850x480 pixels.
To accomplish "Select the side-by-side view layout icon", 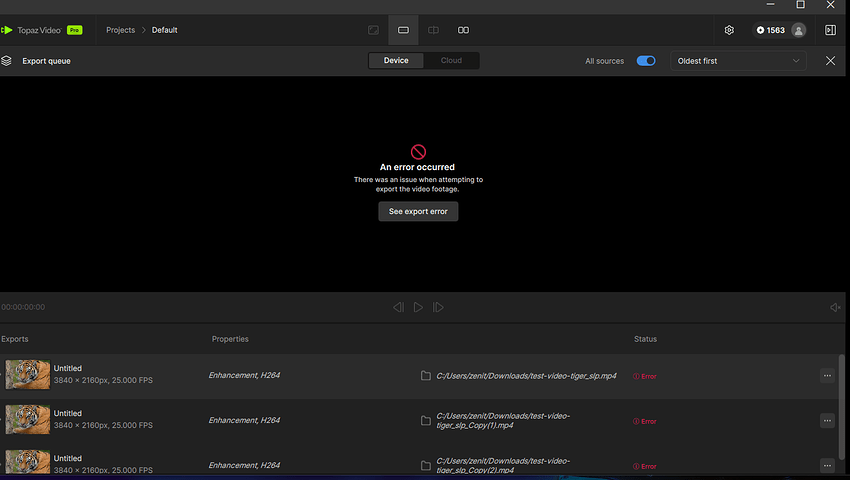I will 463,30.
